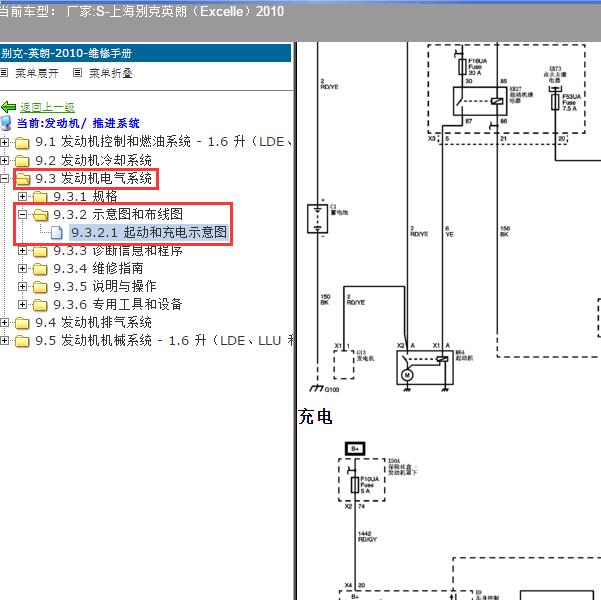Select 9.3.1 规格 tree item
601x600 pixels.
[85, 196]
